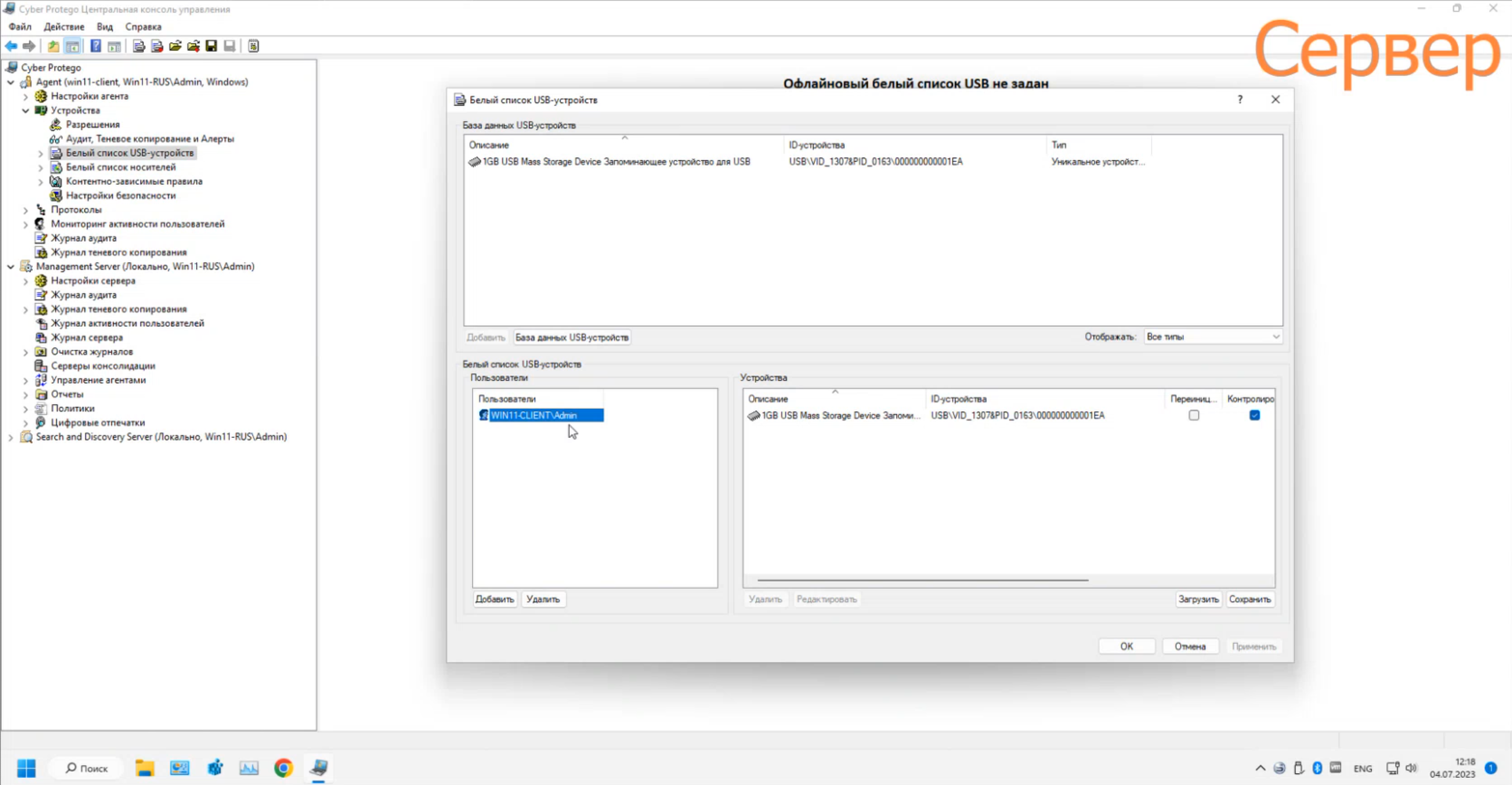
Task: Click the back arrow toolbar icon
Action: click(x=11, y=46)
